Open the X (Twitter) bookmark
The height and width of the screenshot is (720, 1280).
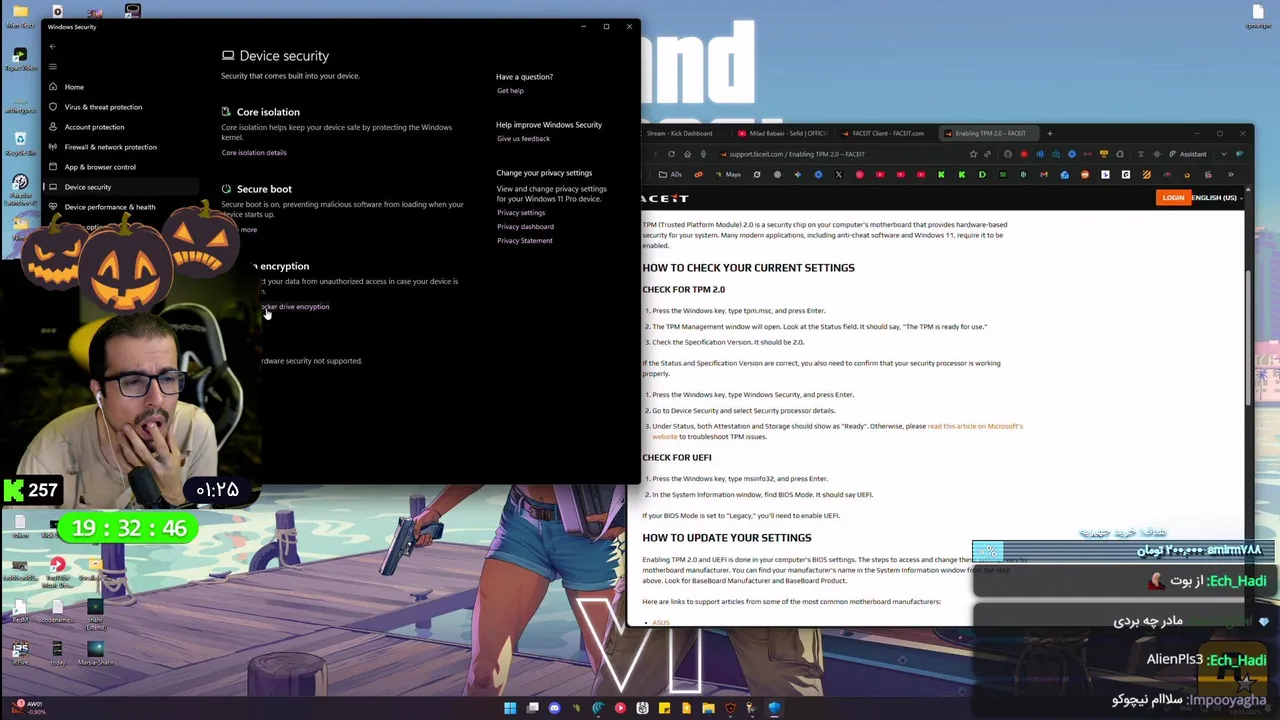(839, 175)
